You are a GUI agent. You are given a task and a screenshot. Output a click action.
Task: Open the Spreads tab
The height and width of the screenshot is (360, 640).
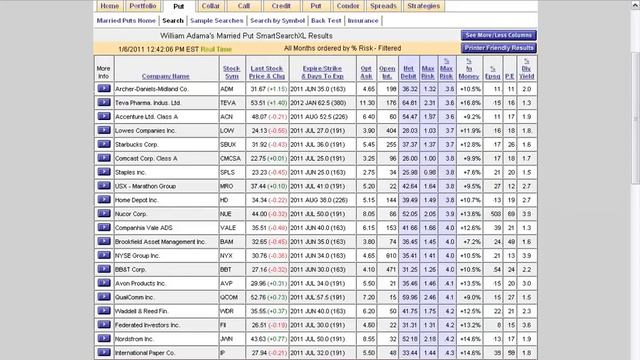(383, 6)
